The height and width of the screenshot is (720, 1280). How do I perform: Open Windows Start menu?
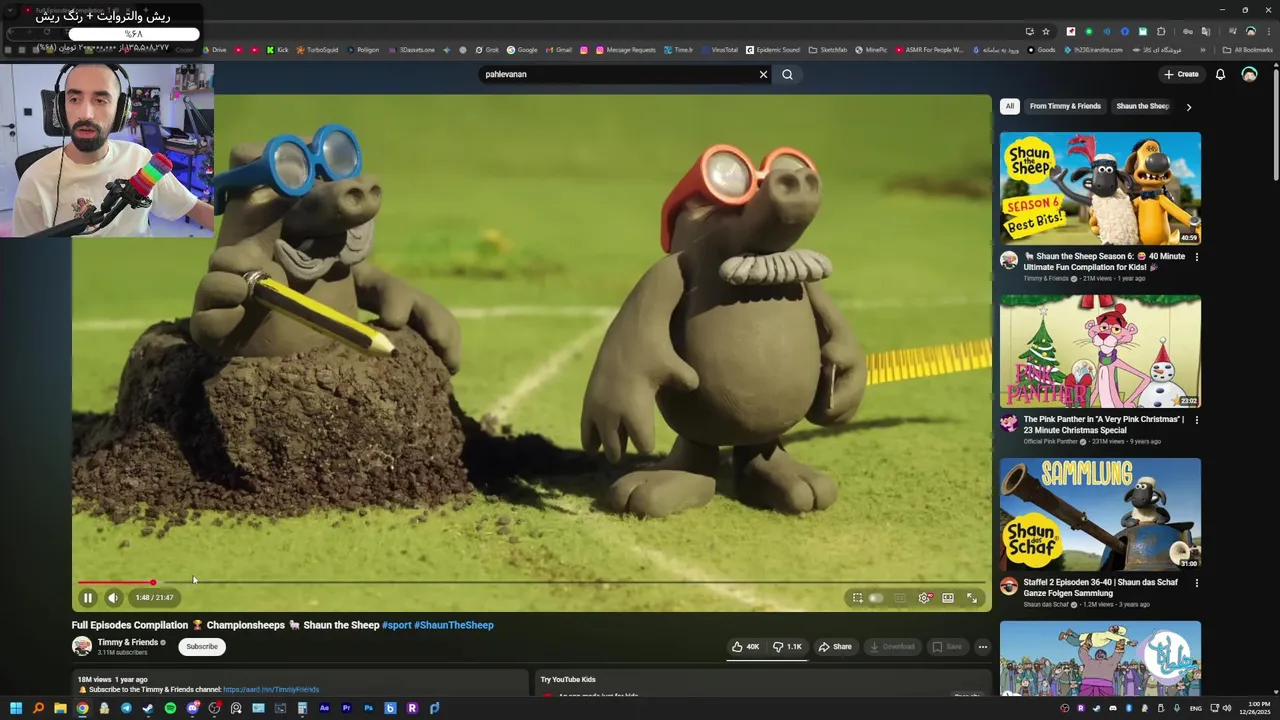coord(16,708)
